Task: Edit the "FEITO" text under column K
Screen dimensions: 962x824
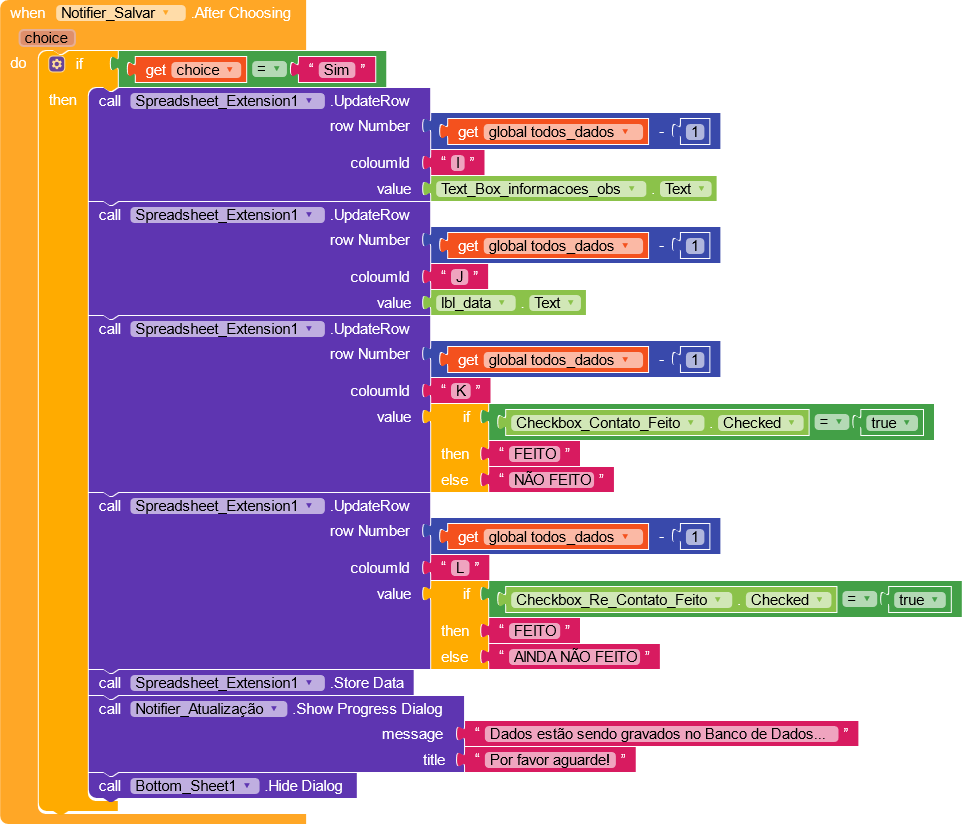Action: coord(535,454)
